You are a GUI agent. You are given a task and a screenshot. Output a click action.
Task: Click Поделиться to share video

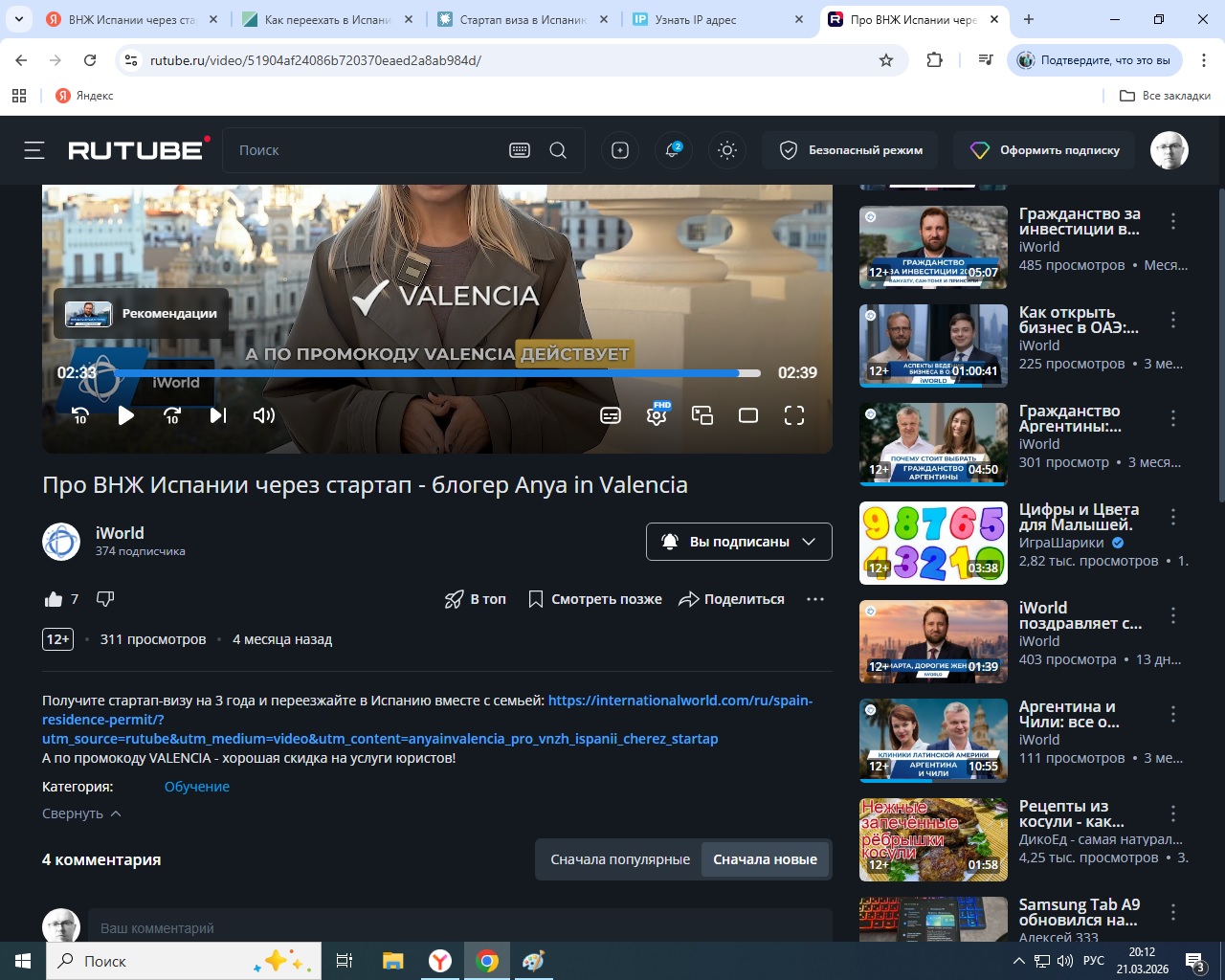click(731, 599)
